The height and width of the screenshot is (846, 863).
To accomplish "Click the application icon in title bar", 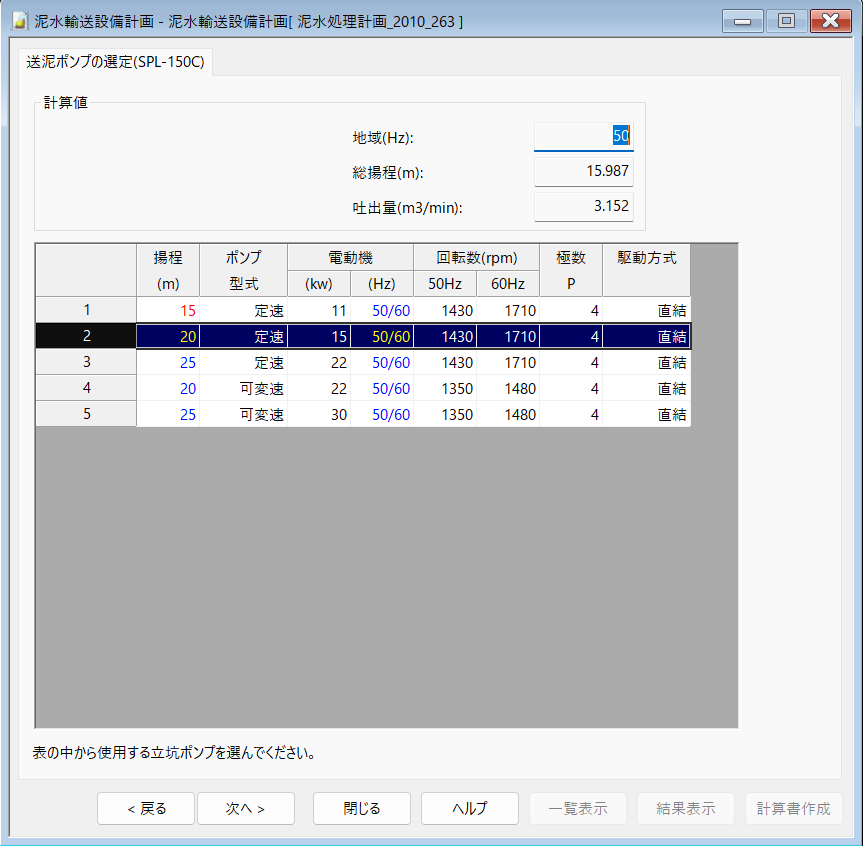I will coord(19,21).
